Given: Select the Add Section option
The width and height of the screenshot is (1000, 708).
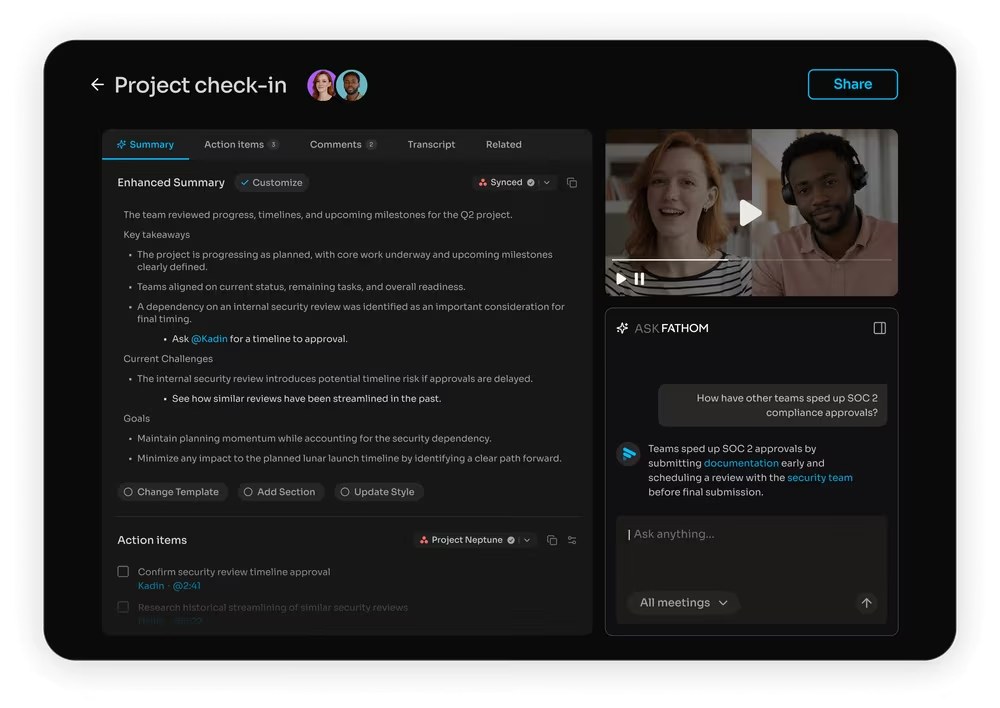Looking at the screenshot, I should 280,492.
